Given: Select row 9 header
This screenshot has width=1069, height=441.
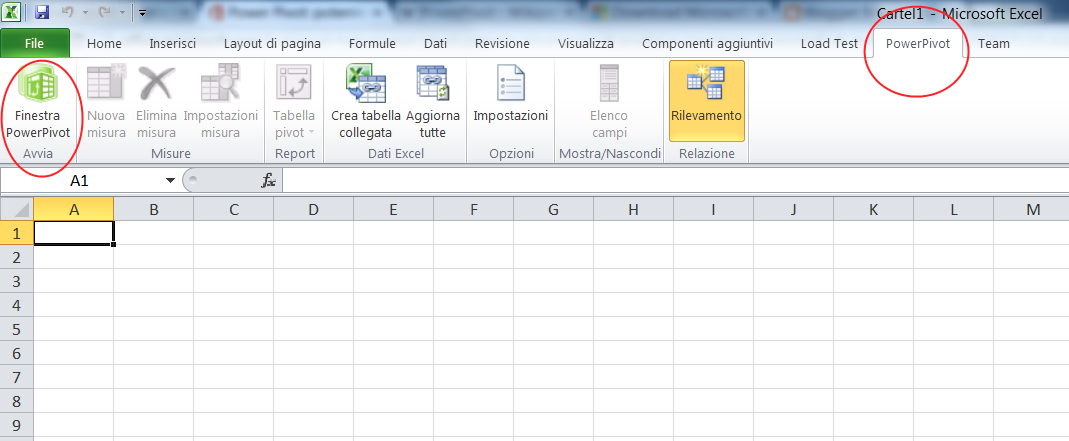Looking at the screenshot, I should (17, 425).
